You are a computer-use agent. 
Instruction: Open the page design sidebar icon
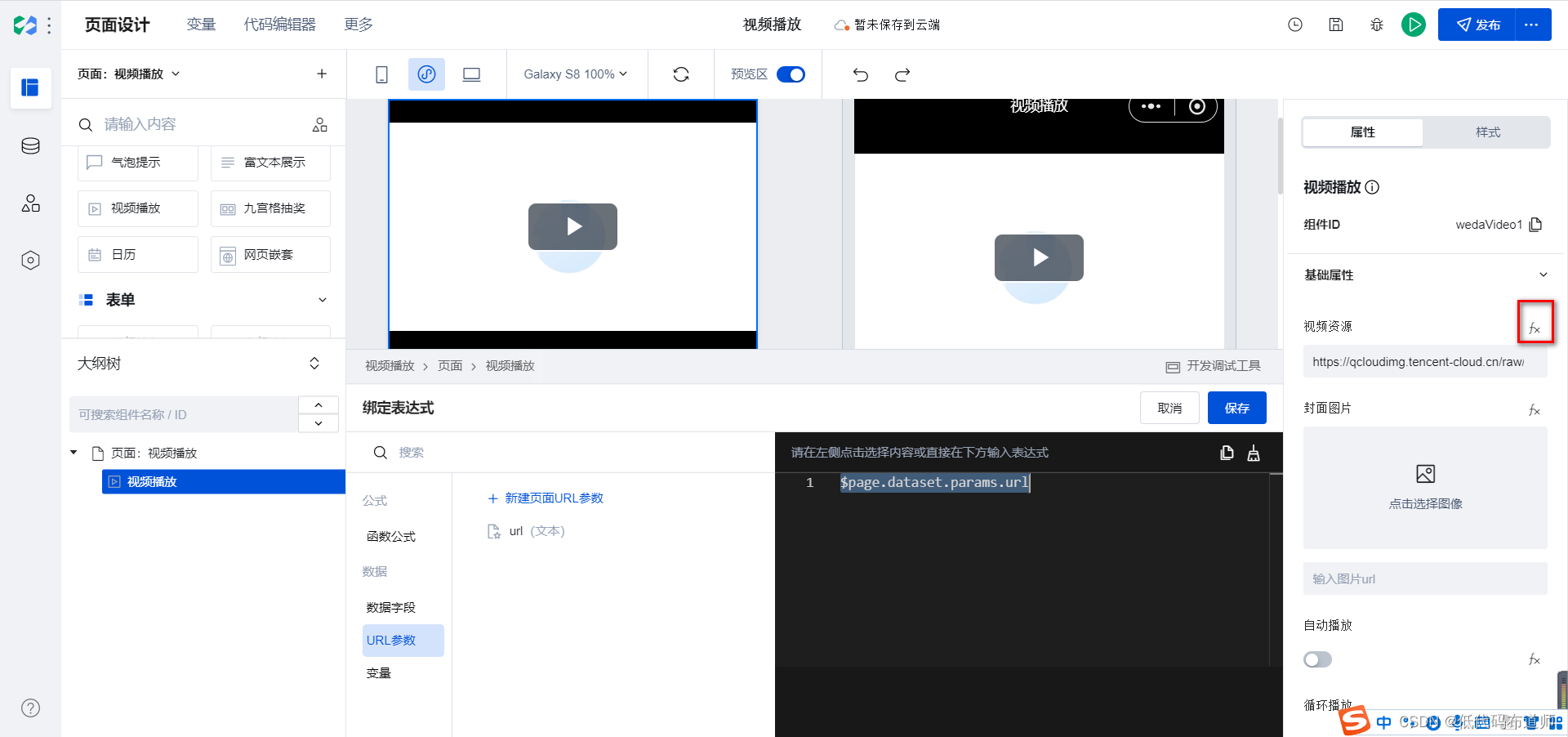coord(30,87)
